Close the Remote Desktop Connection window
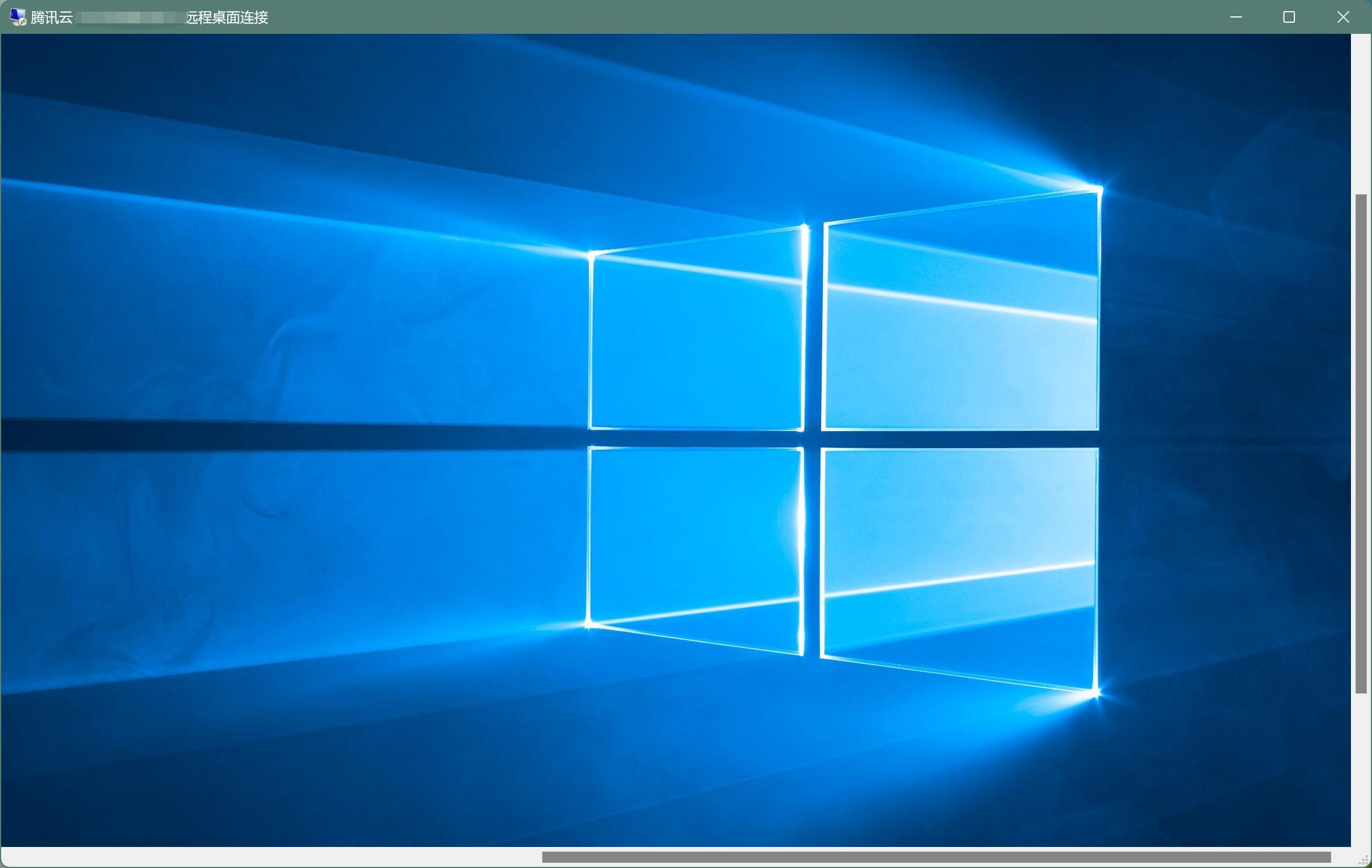 point(1343,17)
